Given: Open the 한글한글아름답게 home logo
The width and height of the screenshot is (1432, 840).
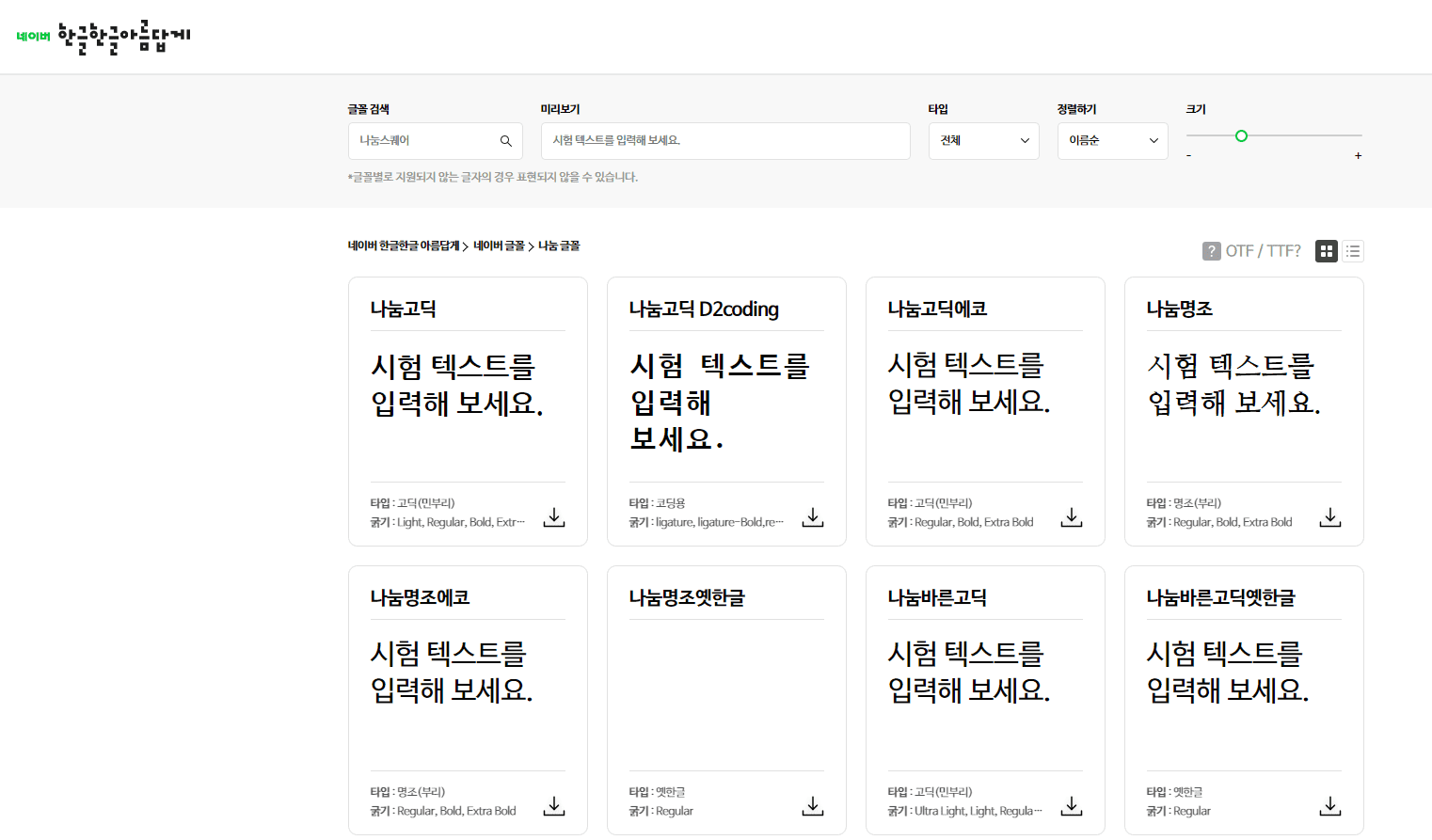Looking at the screenshot, I should click(124, 37).
